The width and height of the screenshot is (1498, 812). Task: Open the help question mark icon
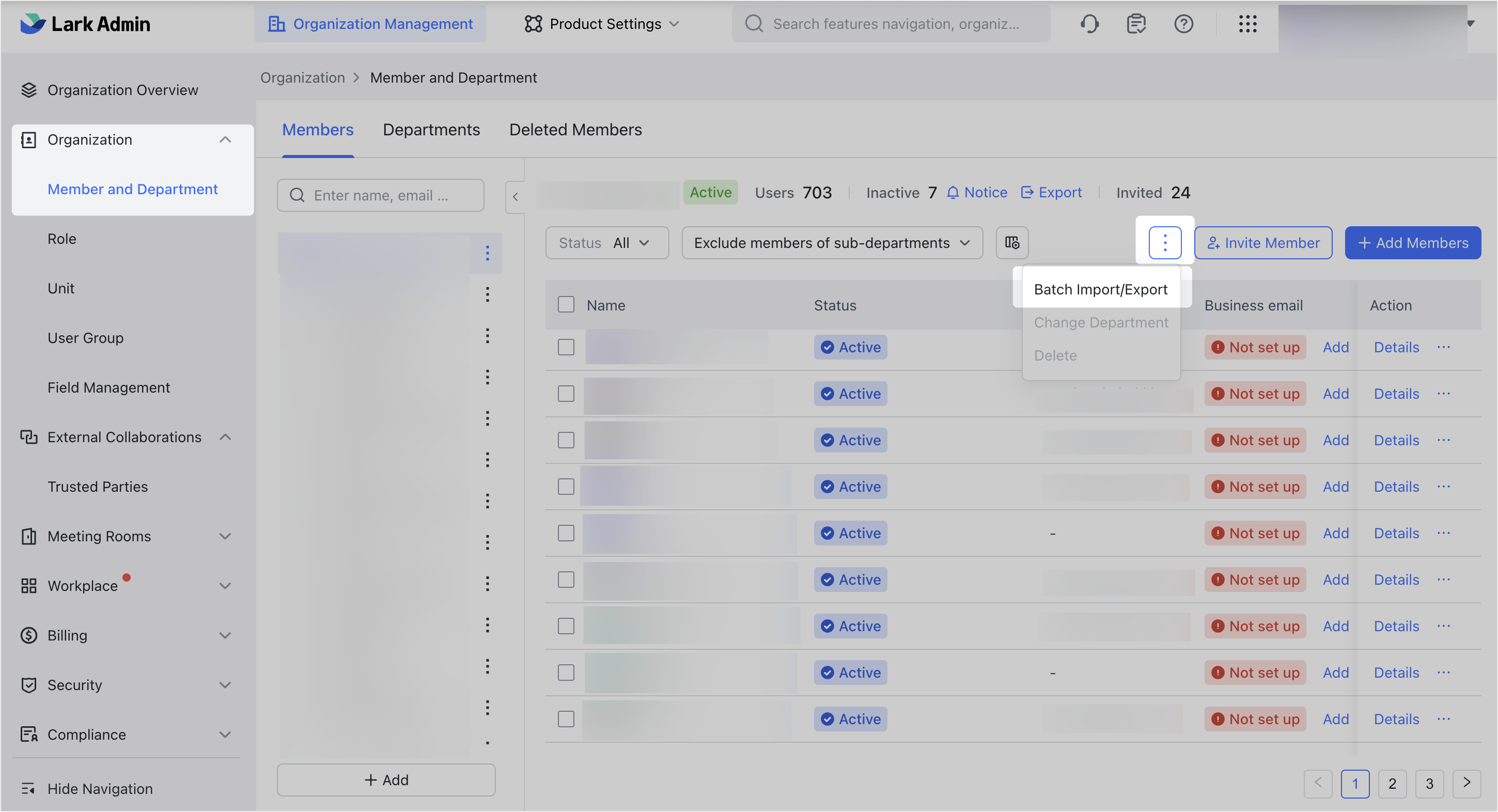[x=1183, y=24]
